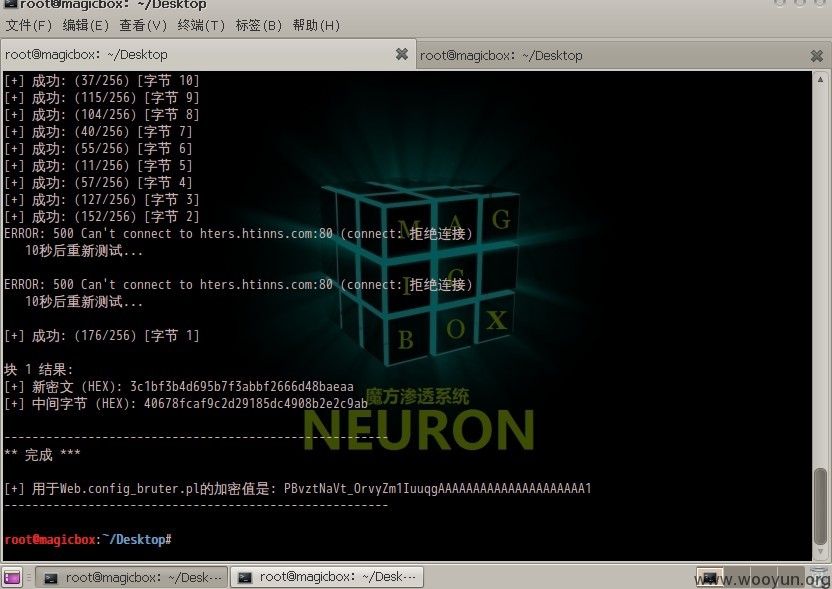
Task: Click the system tray monitor icon
Action: (709, 577)
